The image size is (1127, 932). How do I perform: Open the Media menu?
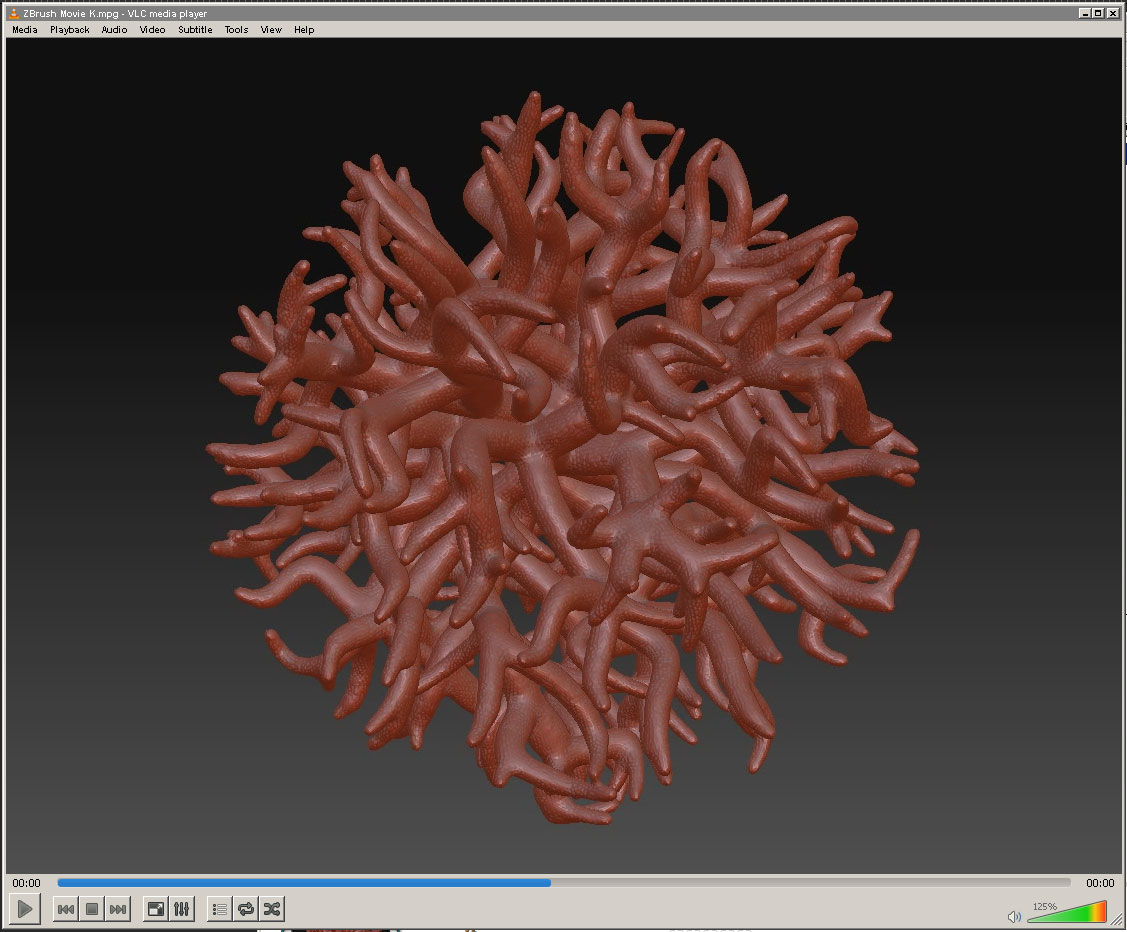[24, 30]
